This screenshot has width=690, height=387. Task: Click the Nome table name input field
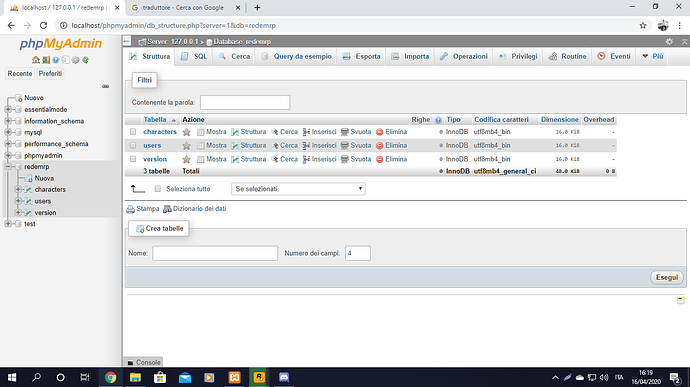click(x=215, y=253)
